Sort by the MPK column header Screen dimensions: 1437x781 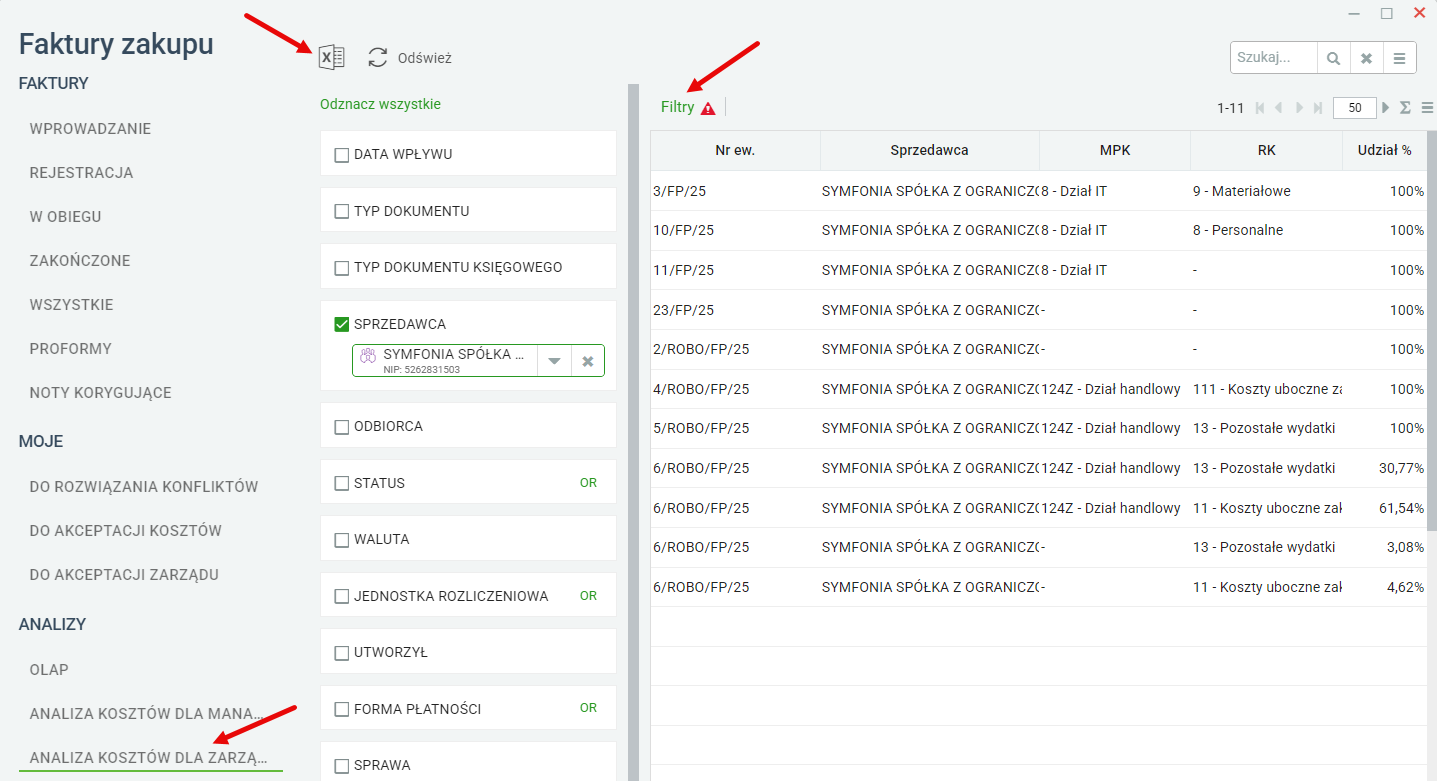pyautogui.click(x=1114, y=151)
